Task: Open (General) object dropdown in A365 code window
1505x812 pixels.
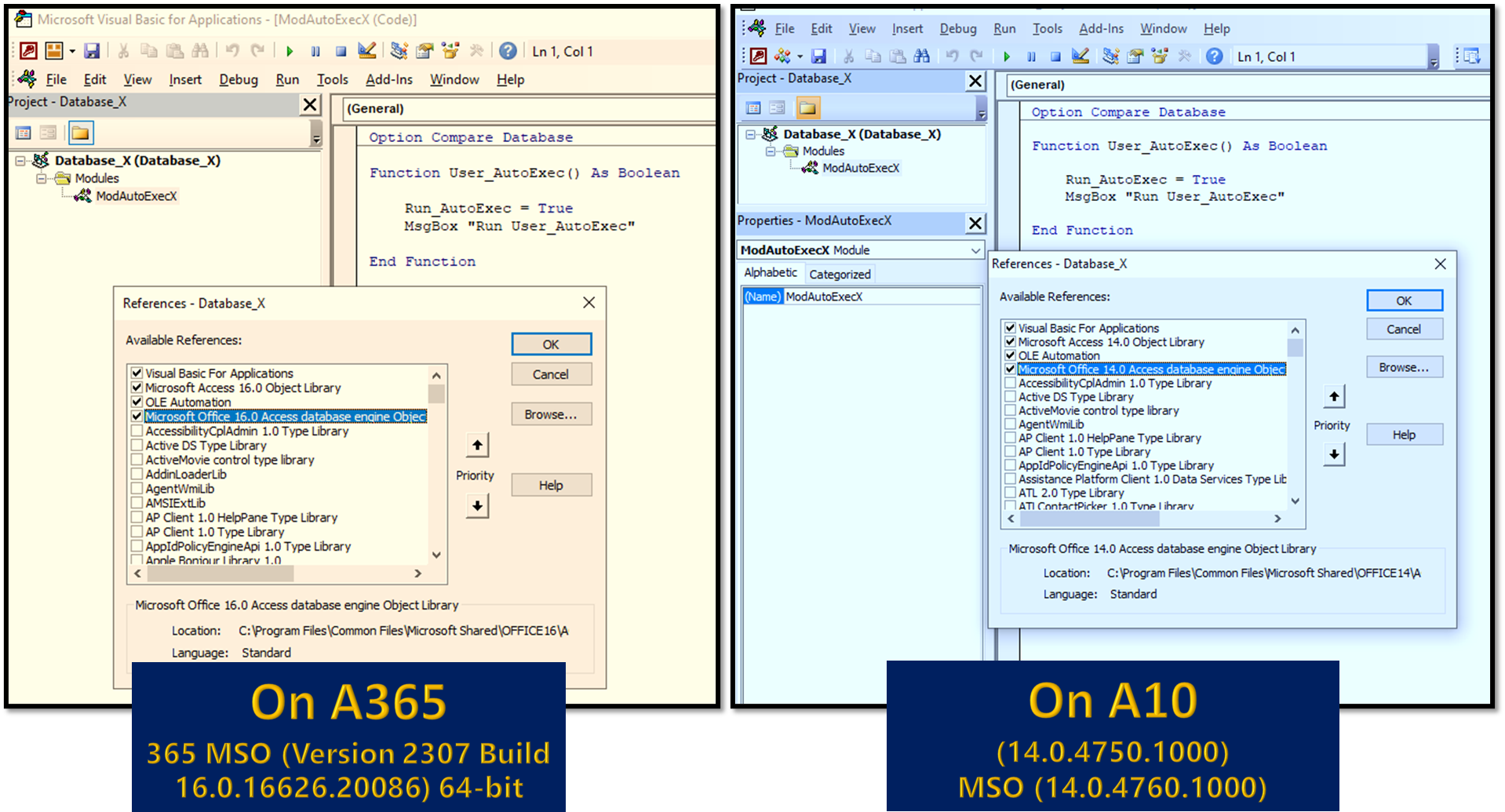Action: click(528, 109)
